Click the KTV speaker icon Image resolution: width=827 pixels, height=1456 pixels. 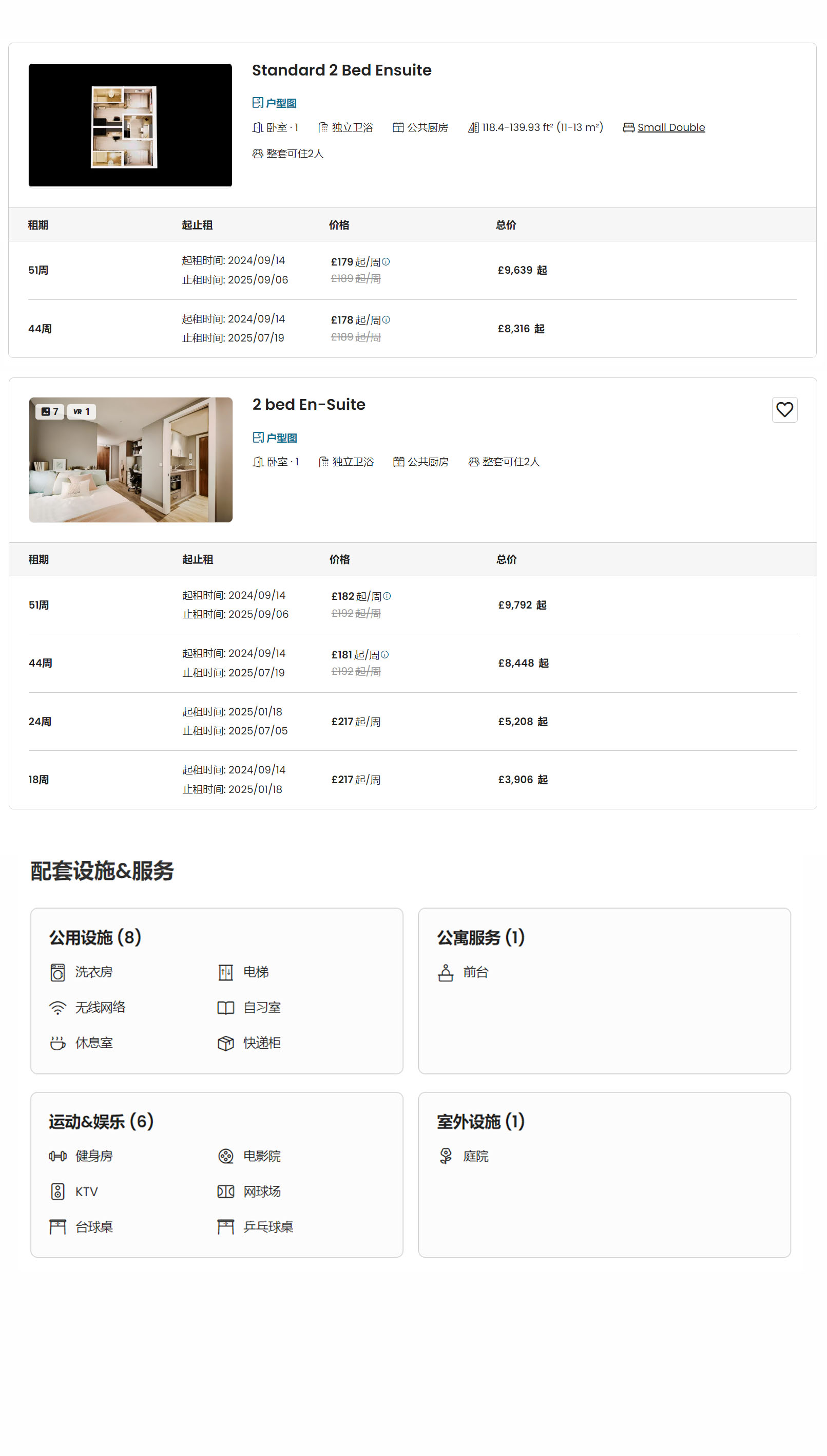point(57,1192)
